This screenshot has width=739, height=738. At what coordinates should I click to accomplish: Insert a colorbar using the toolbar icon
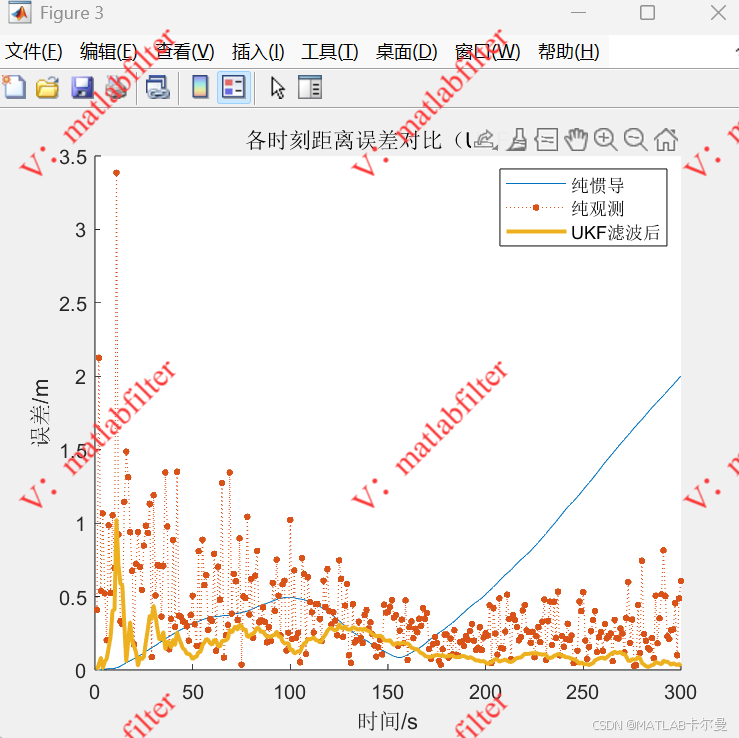click(x=200, y=87)
